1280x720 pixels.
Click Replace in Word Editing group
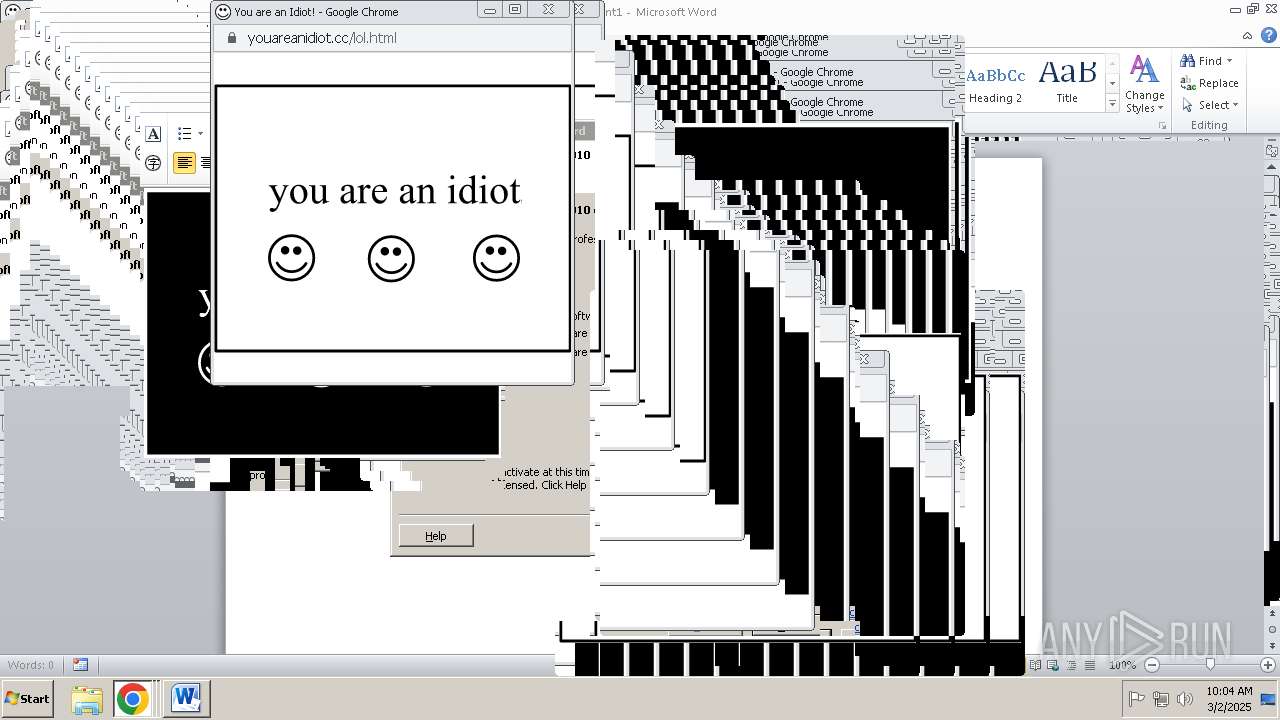1209,83
